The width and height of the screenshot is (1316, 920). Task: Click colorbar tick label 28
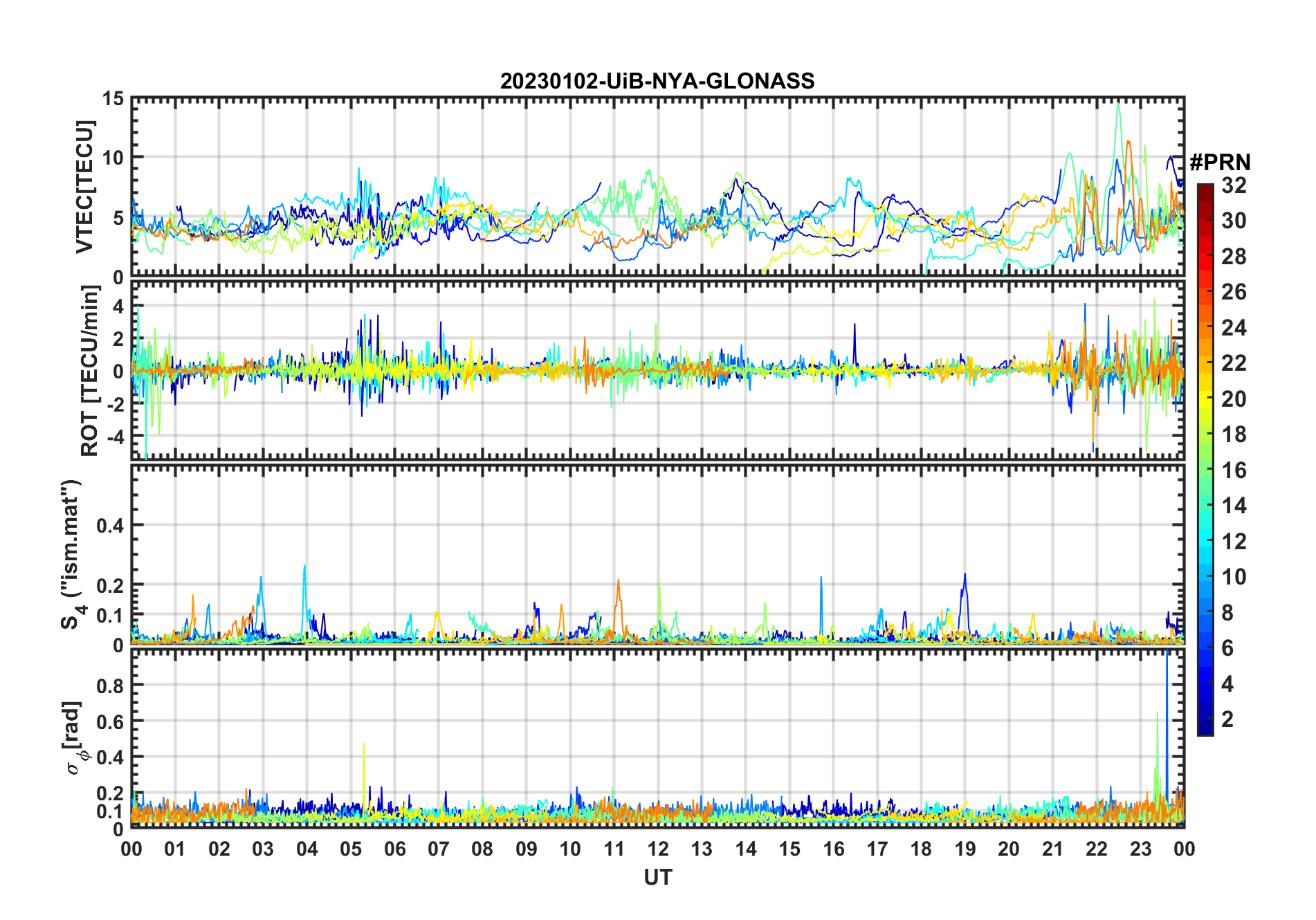(1234, 257)
